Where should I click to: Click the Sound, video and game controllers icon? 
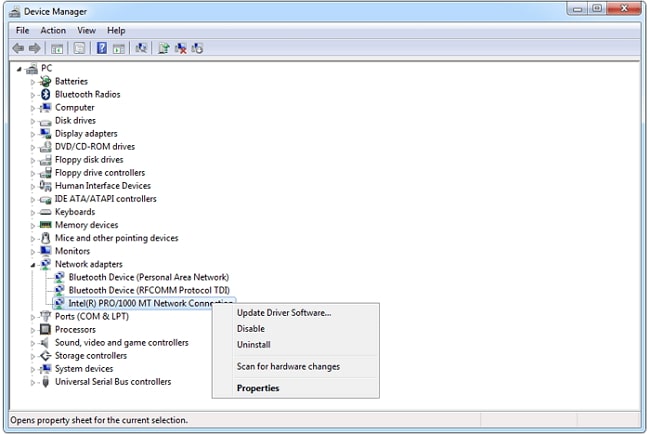coord(45,342)
